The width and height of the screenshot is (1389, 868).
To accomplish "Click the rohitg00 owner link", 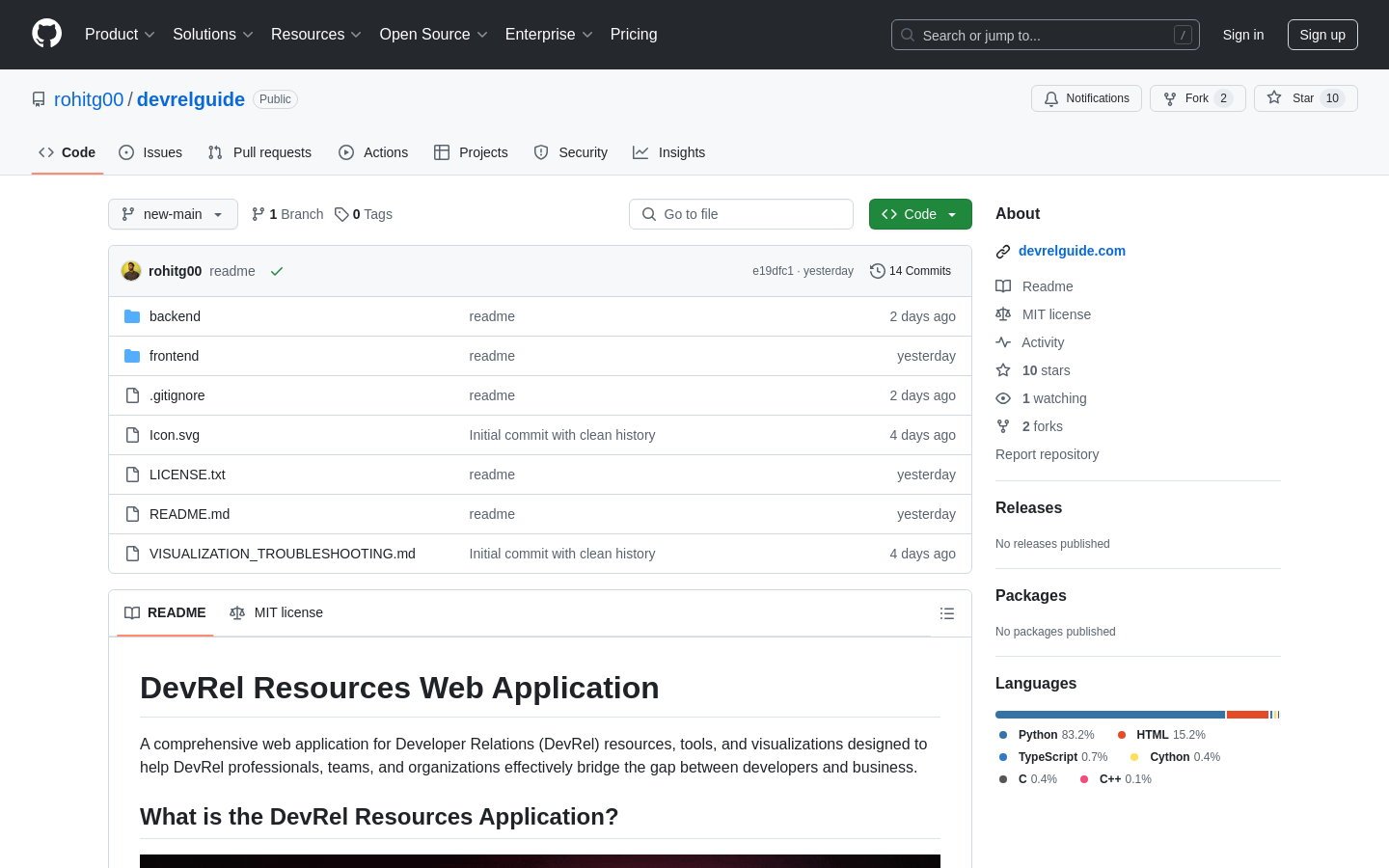I will pyautogui.click(x=89, y=99).
